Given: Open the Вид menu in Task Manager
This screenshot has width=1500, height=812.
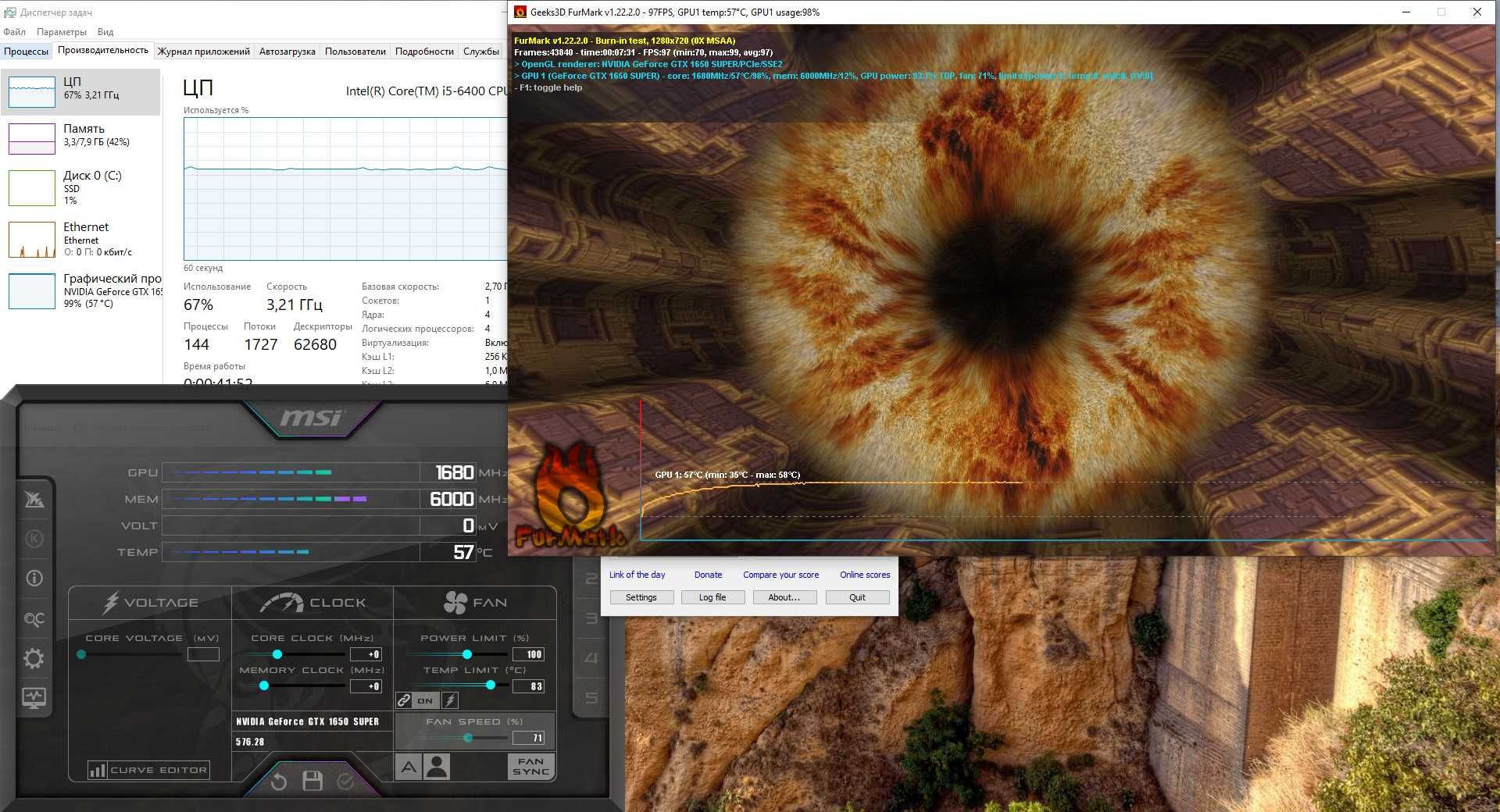Looking at the screenshot, I should 105,32.
